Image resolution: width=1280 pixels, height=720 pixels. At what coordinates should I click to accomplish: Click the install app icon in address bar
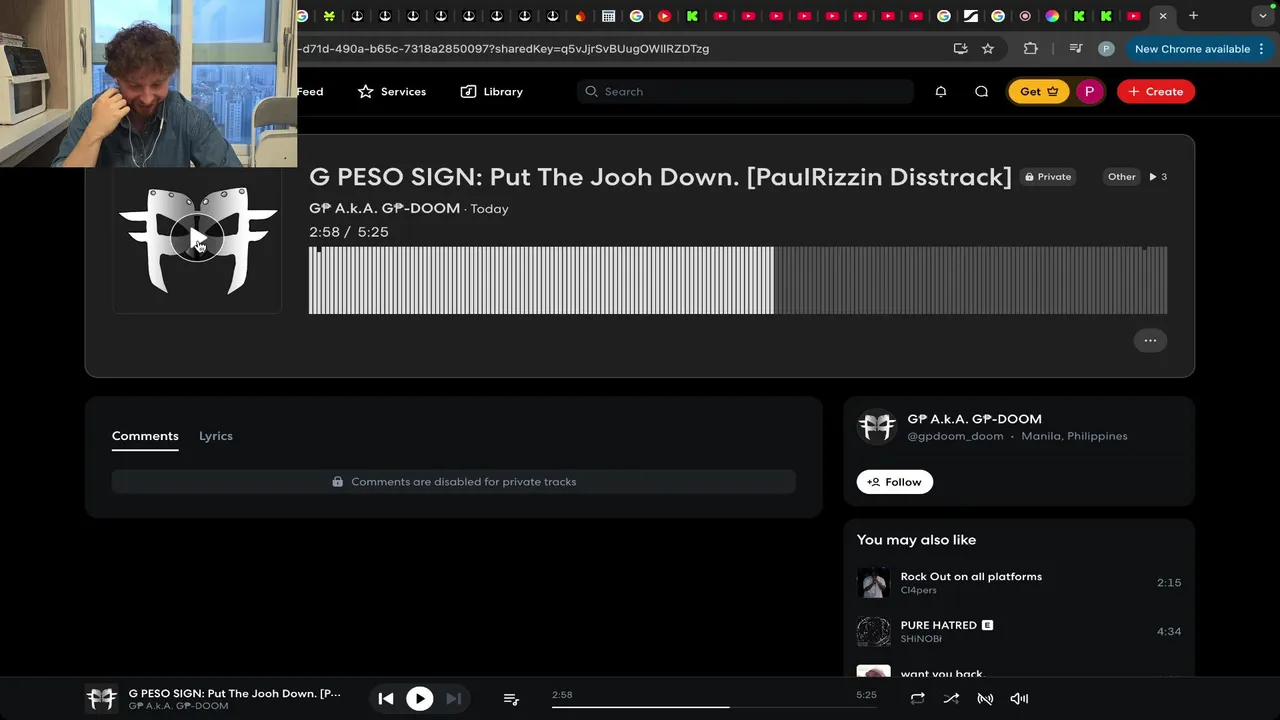(x=960, y=48)
